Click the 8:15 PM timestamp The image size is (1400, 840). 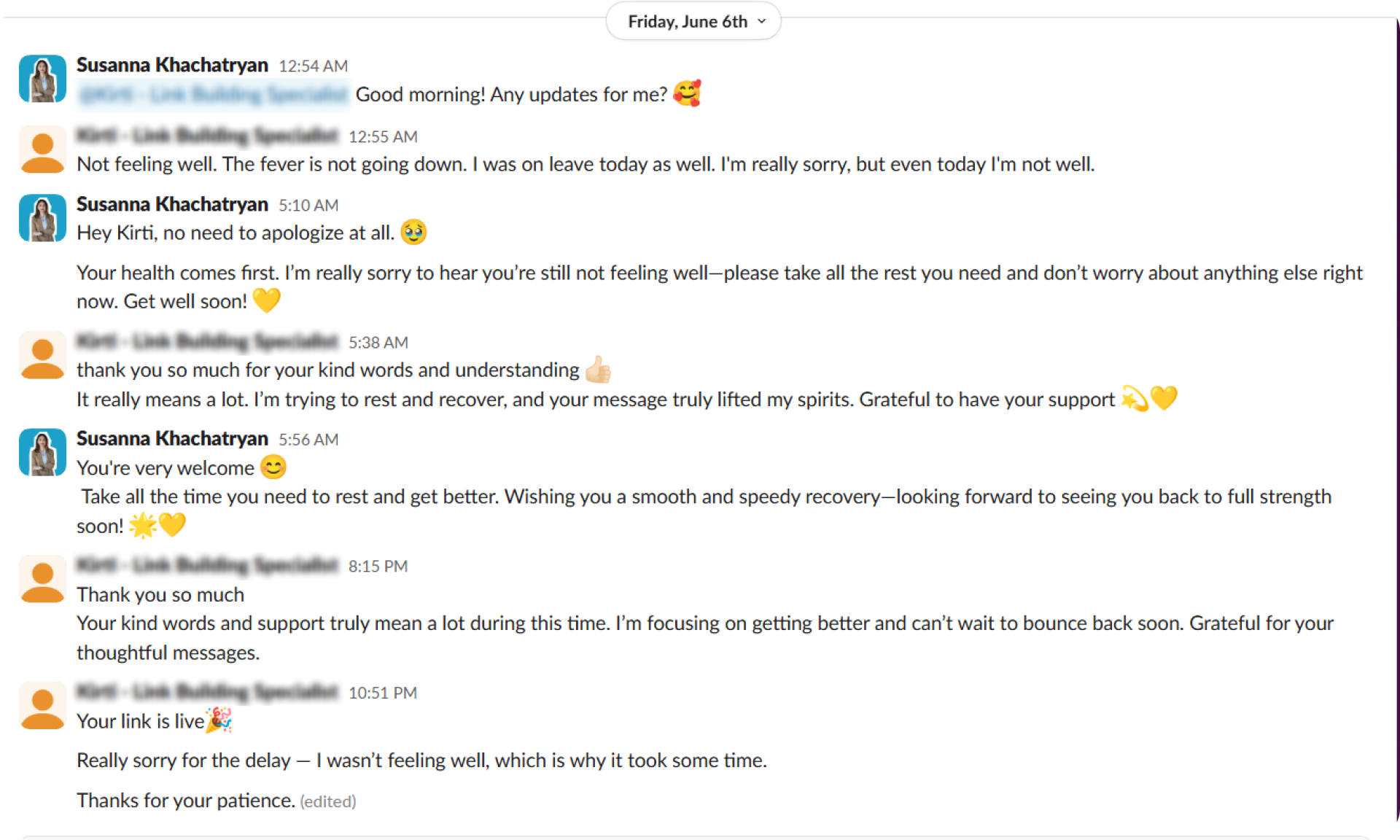[x=378, y=567]
